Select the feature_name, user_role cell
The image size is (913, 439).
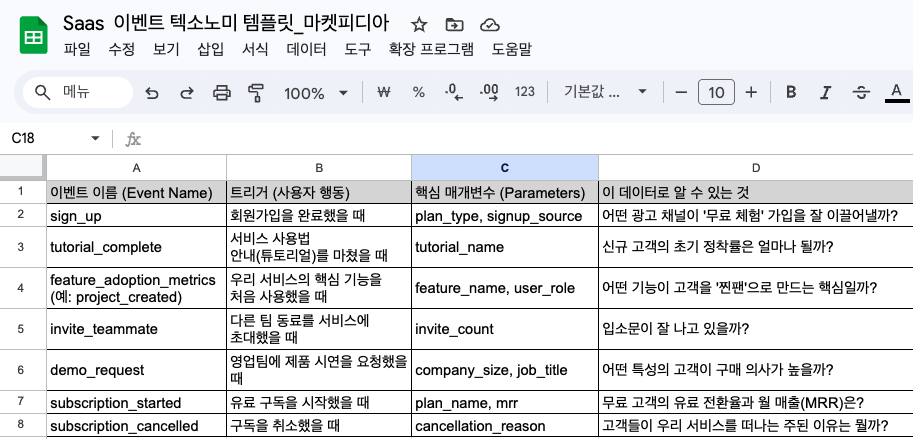tap(505, 288)
